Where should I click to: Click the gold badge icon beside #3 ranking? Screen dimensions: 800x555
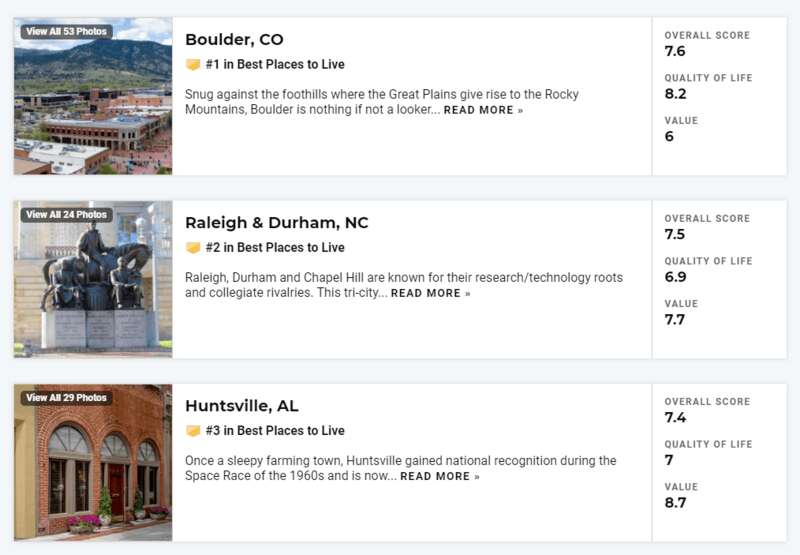193,431
